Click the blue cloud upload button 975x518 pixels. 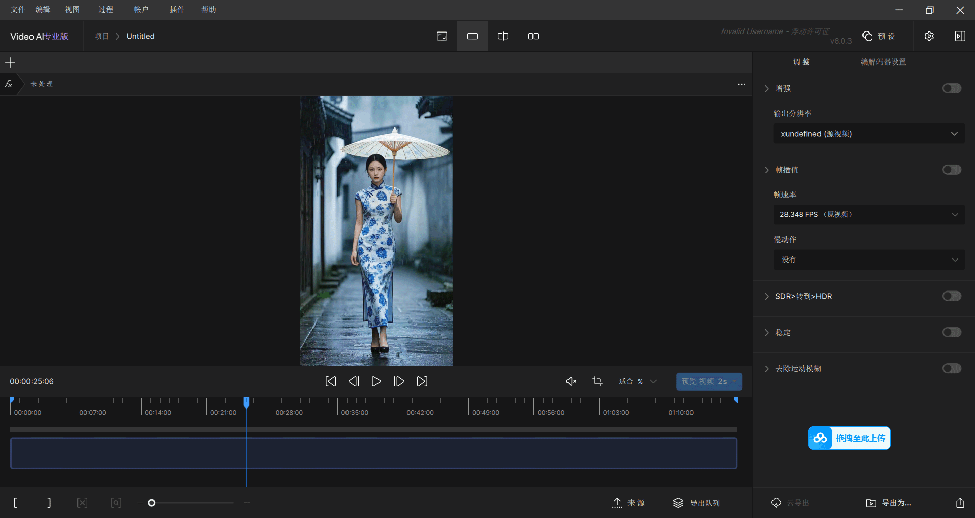point(849,438)
